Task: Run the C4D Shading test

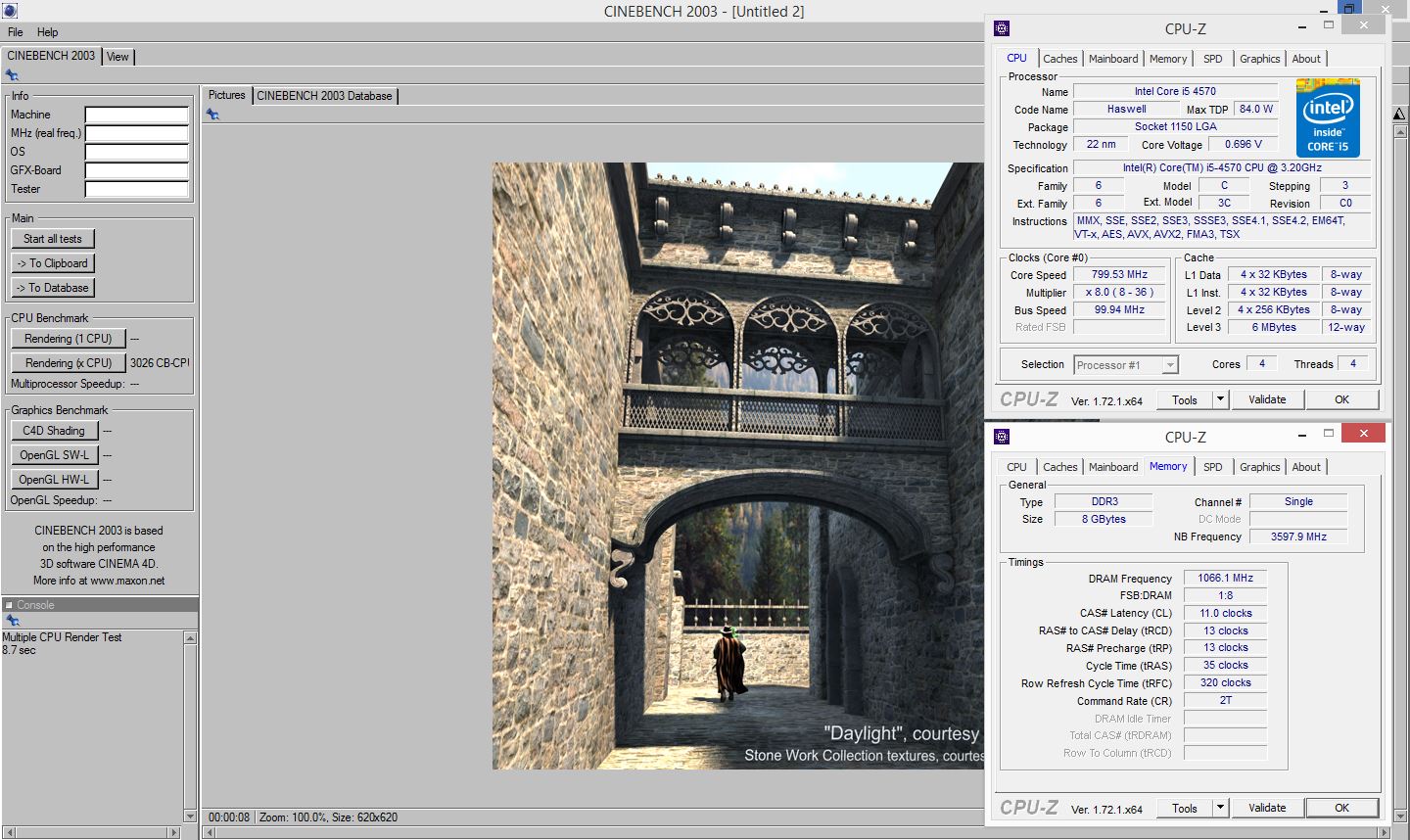Action: pyautogui.click(x=54, y=431)
